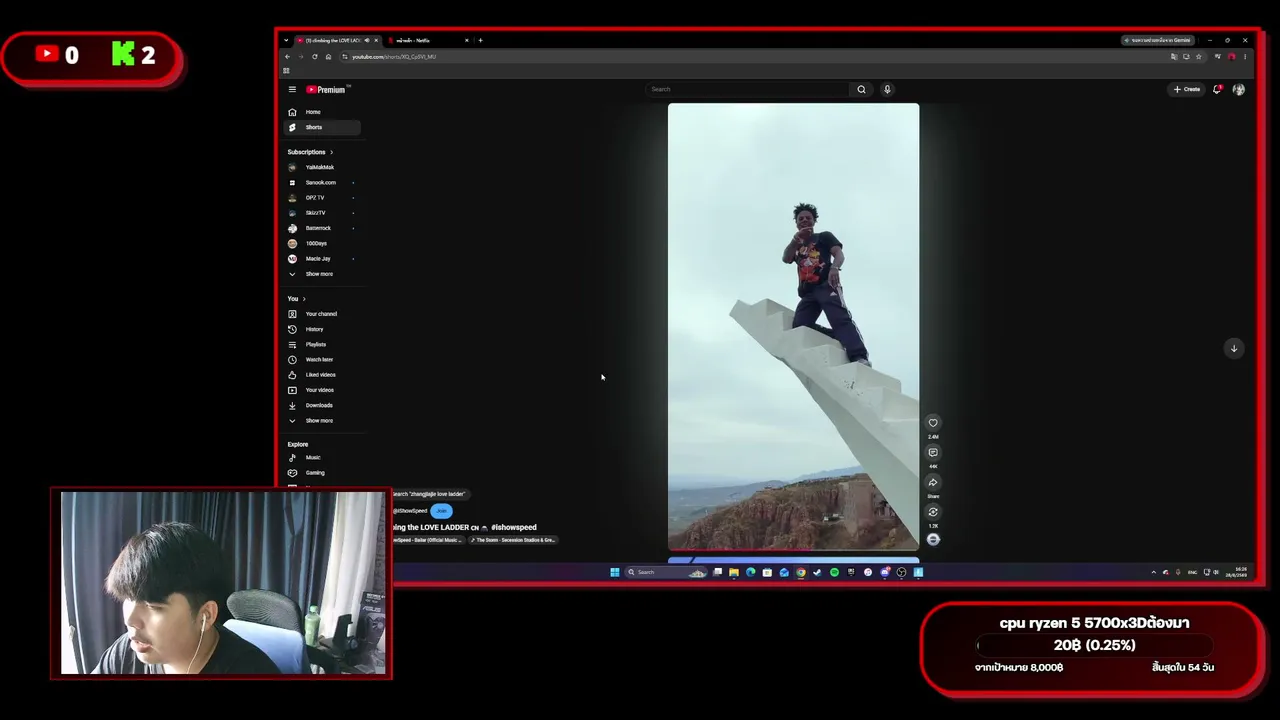Viewport: 1280px width, 720px height.
Task: Bookmark this page with the star icon
Action: [x=1199, y=56]
